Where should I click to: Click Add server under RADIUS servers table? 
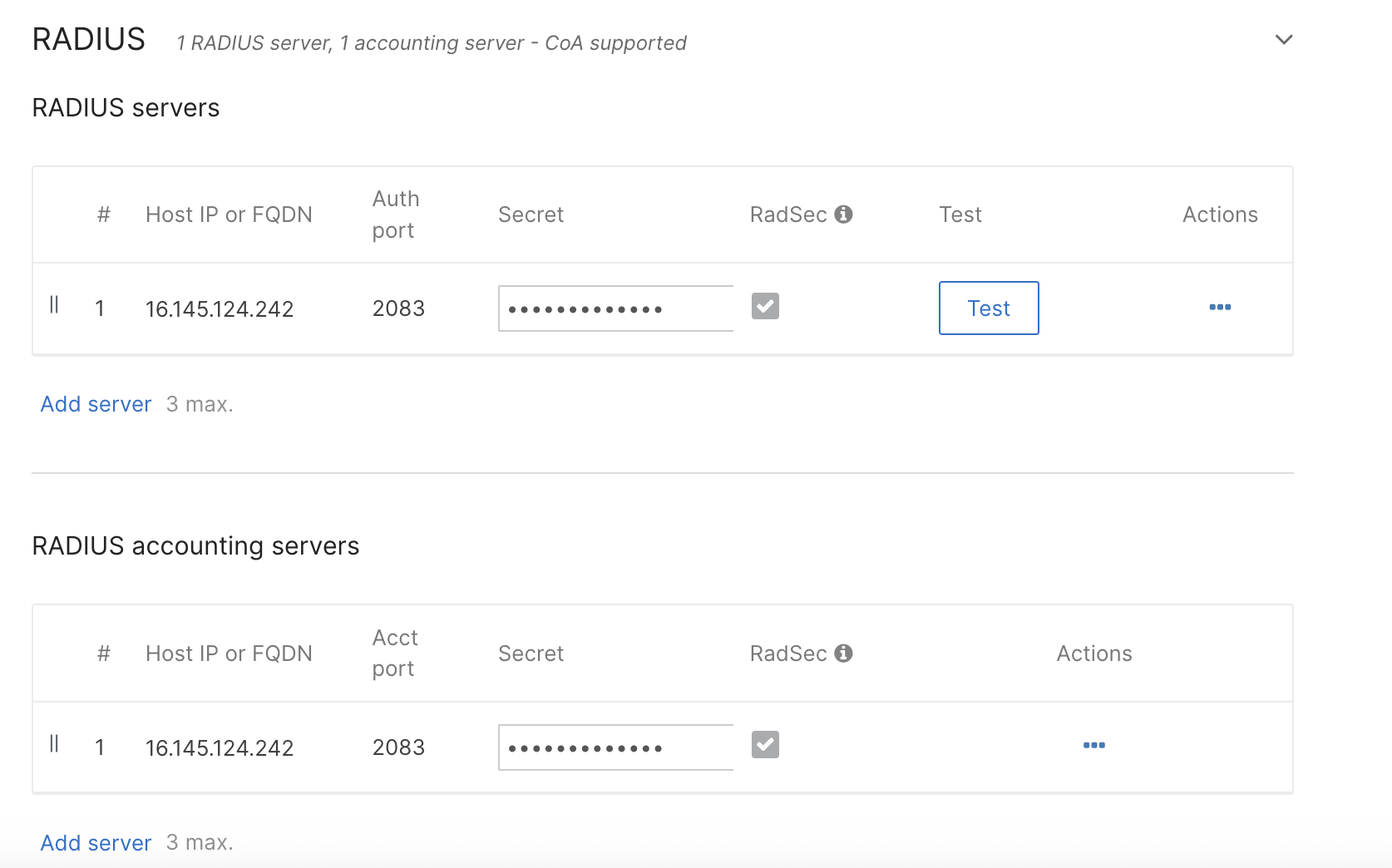(x=96, y=404)
